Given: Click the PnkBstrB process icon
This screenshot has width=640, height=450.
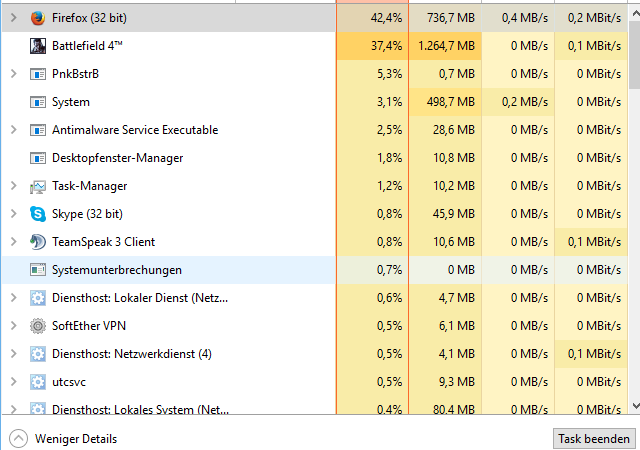Looking at the screenshot, I should tap(38, 74).
